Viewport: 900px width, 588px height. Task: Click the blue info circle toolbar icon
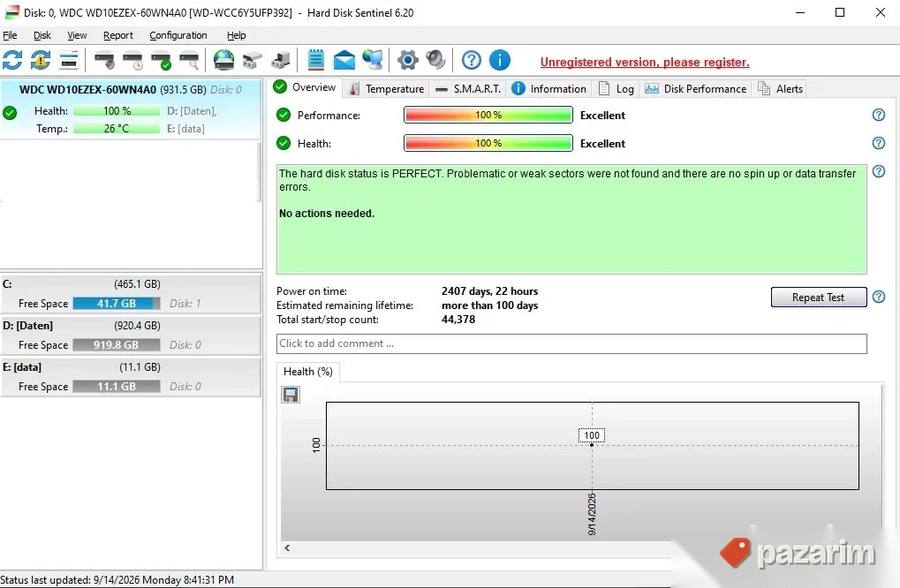coord(499,60)
